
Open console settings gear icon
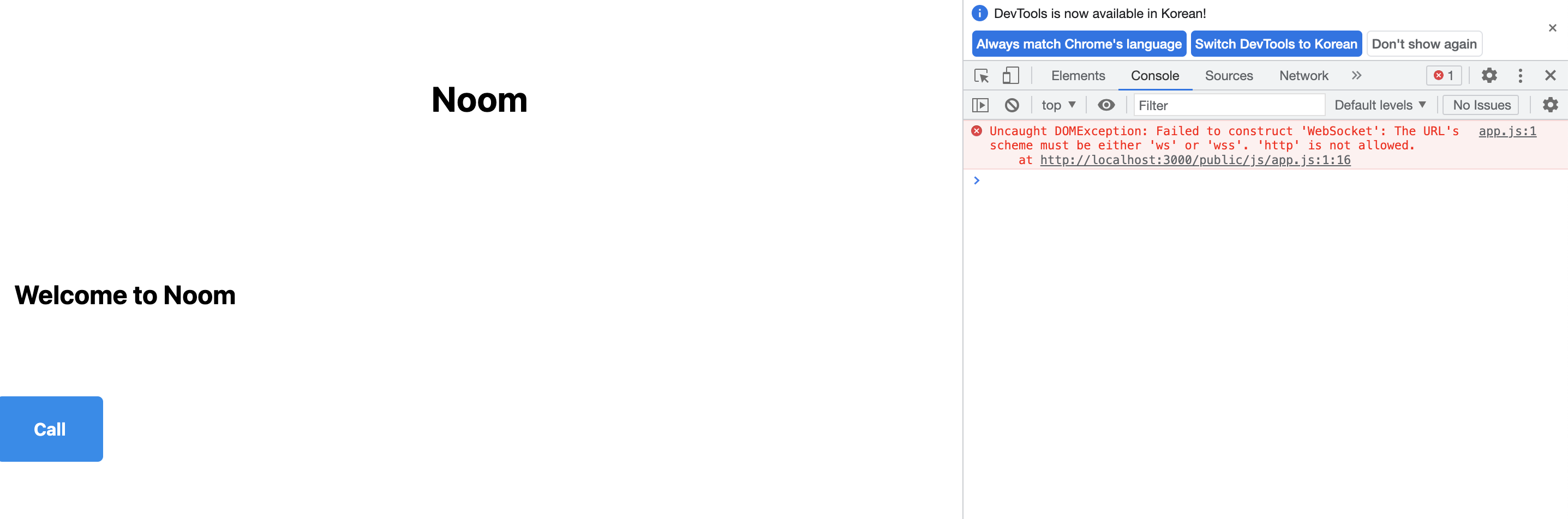[1550, 105]
